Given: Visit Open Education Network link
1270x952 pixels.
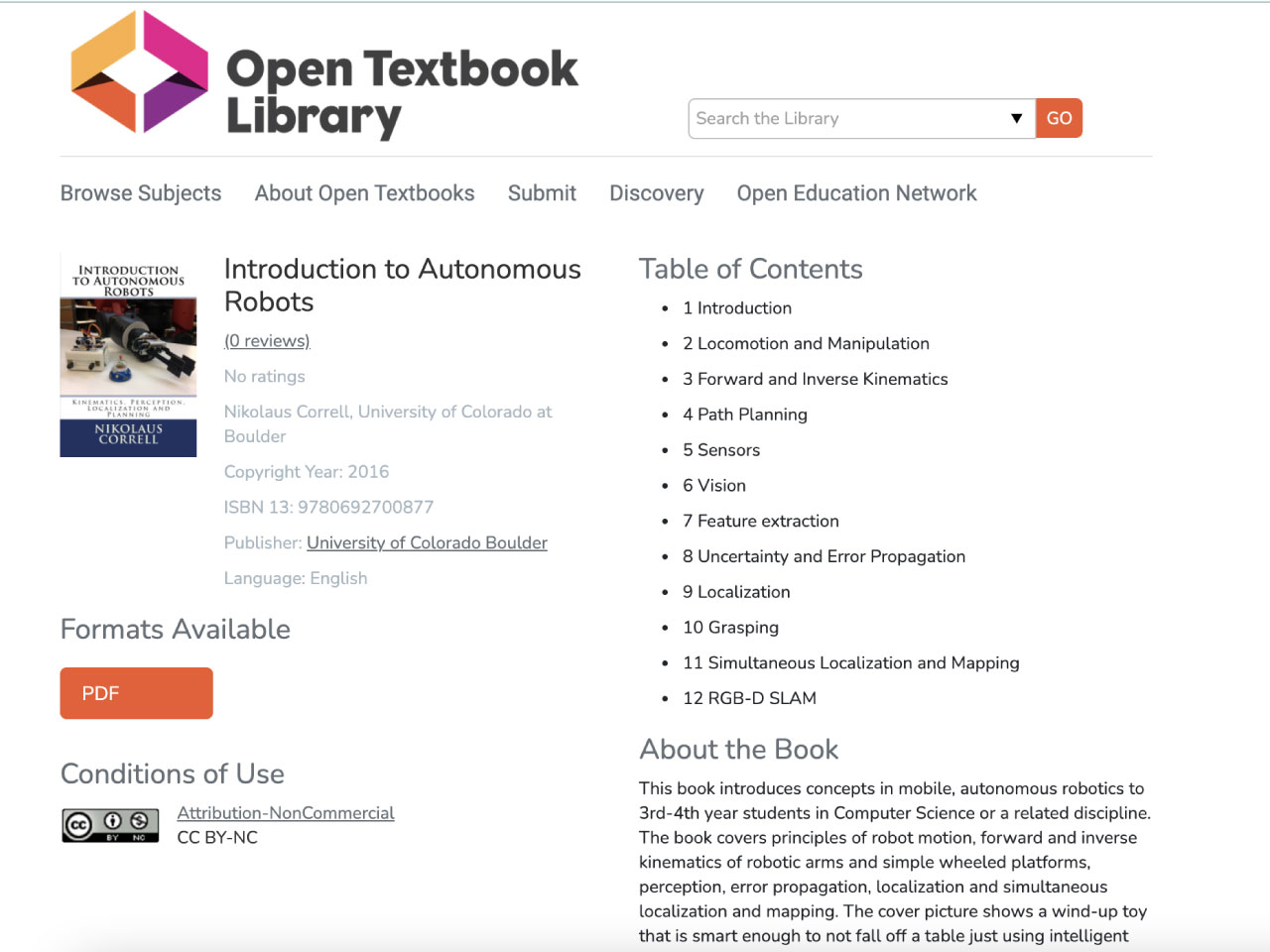Looking at the screenshot, I should coord(856,193).
